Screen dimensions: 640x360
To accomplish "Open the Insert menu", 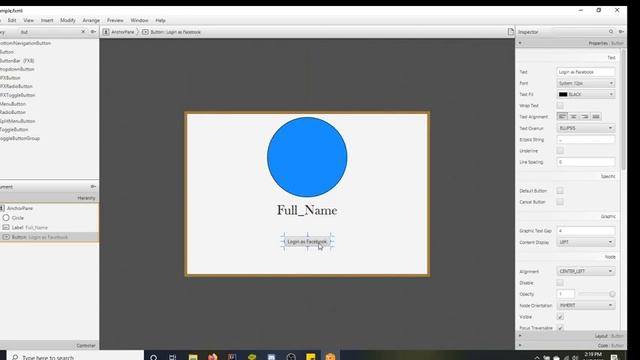I will 47,20.
